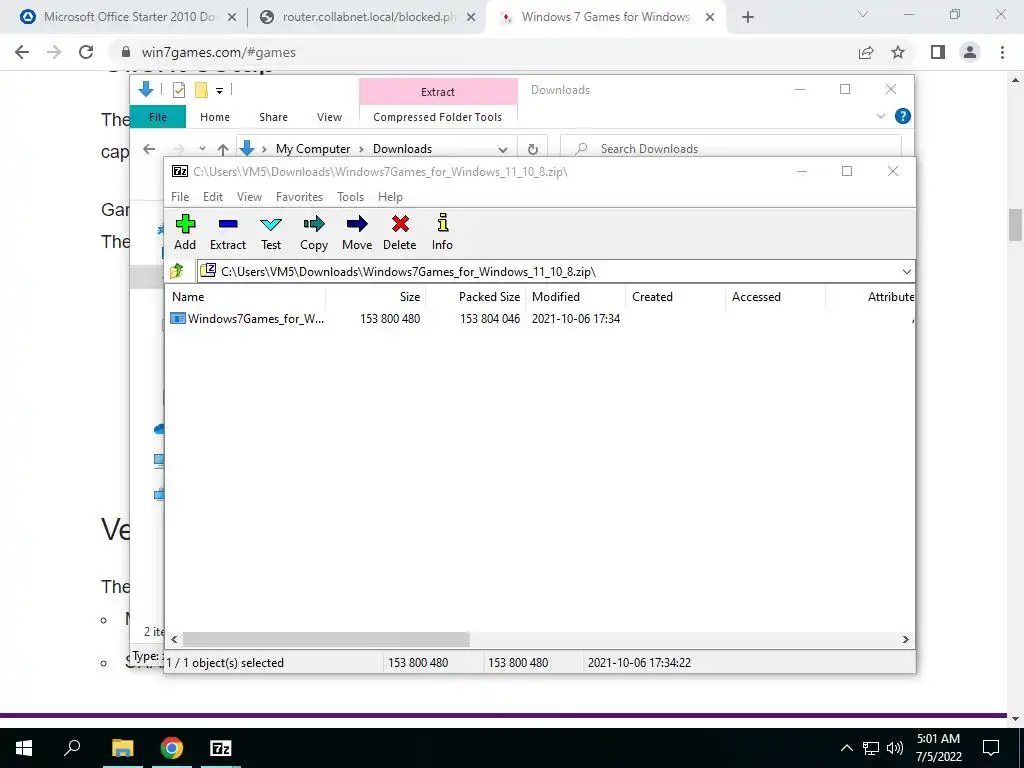Expand Explorer address bar history dropdown
The image size is (1024, 768).
(x=503, y=149)
